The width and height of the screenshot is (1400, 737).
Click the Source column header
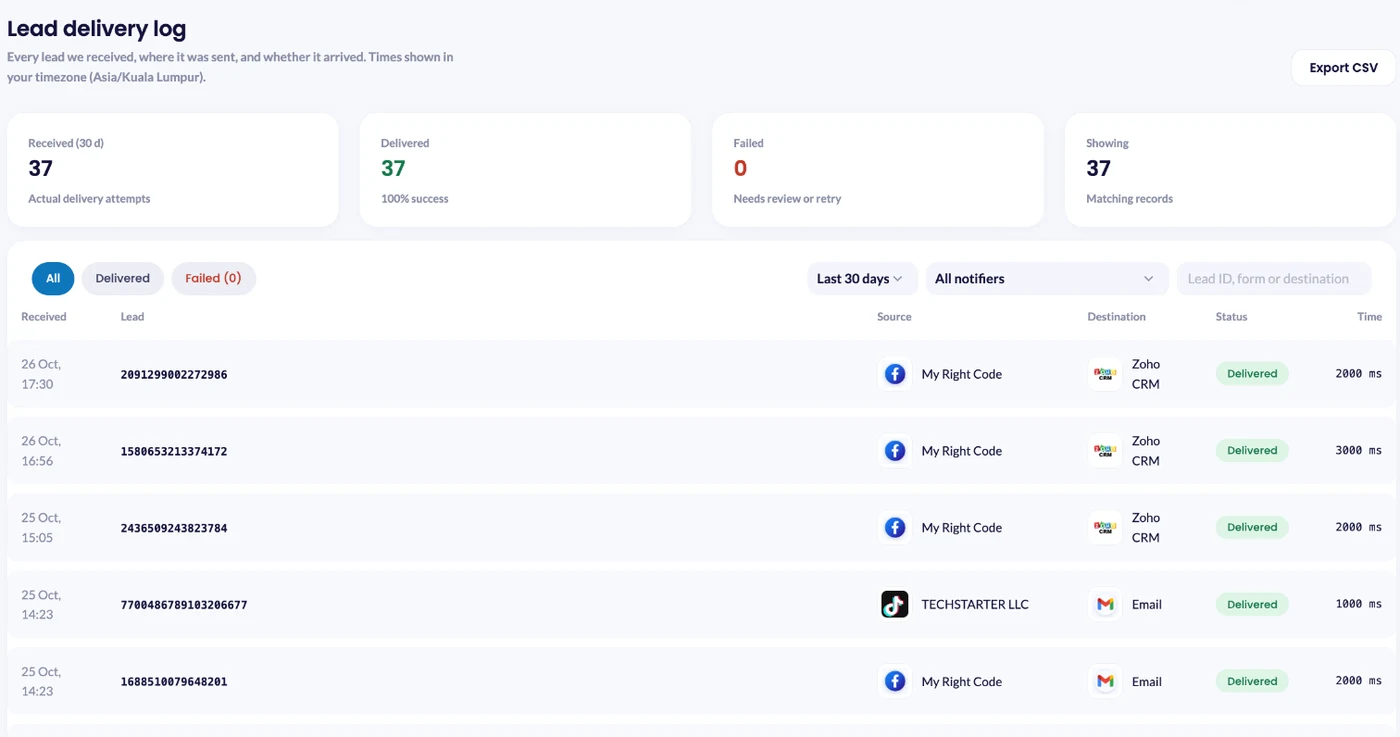coord(894,317)
